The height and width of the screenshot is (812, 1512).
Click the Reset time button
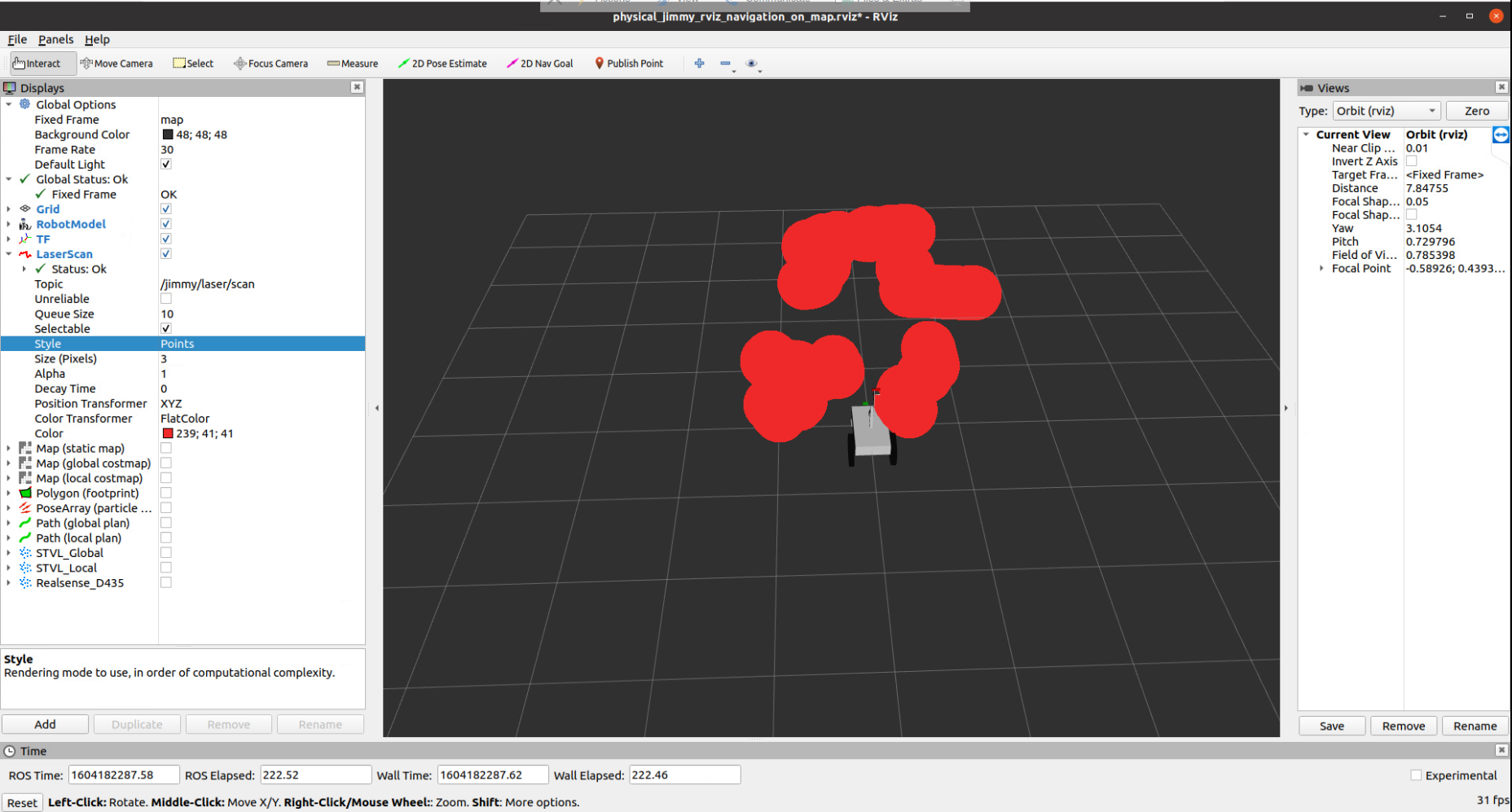22,802
